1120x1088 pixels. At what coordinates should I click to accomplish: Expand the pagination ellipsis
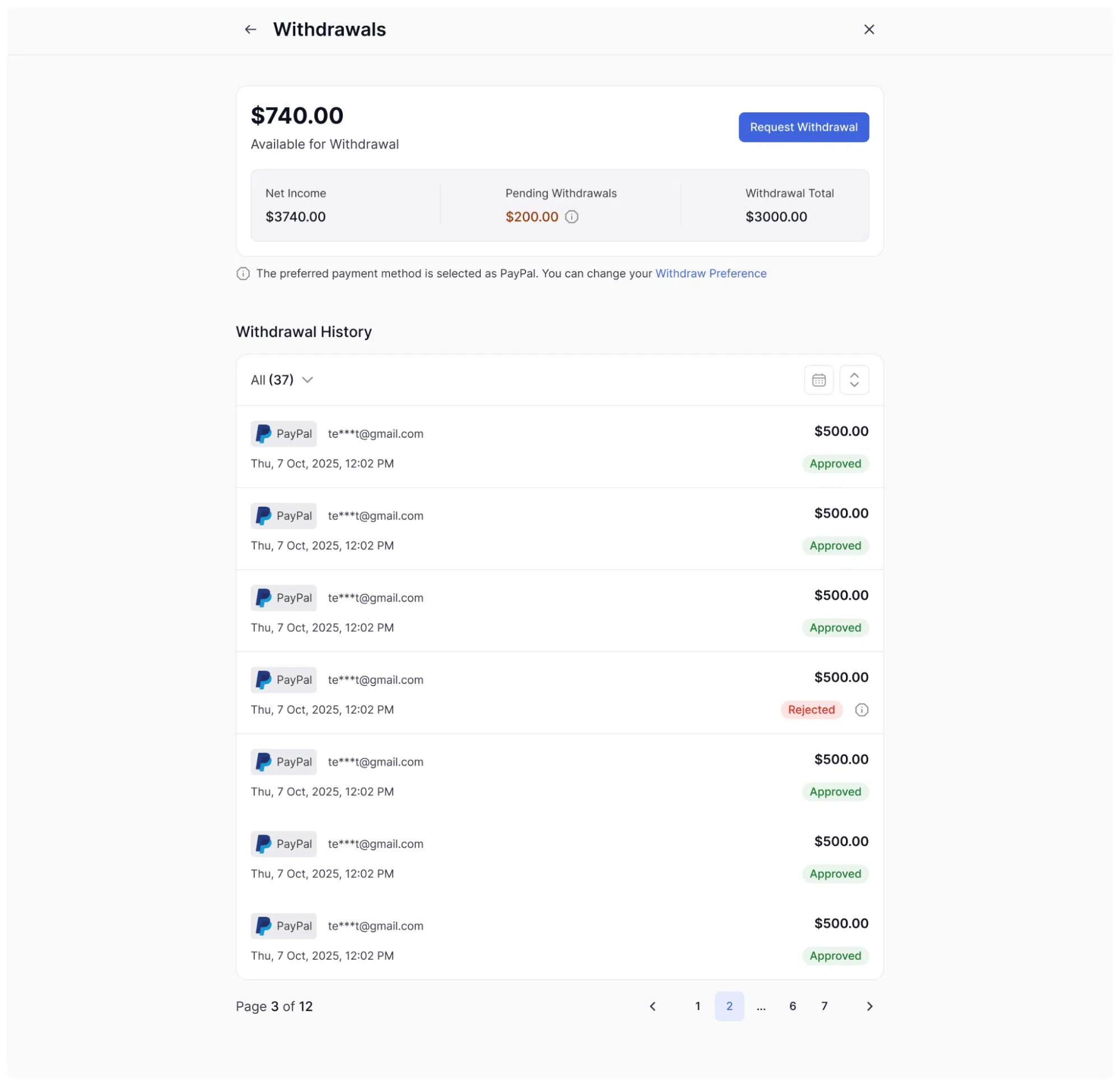pyautogui.click(x=760, y=1007)
